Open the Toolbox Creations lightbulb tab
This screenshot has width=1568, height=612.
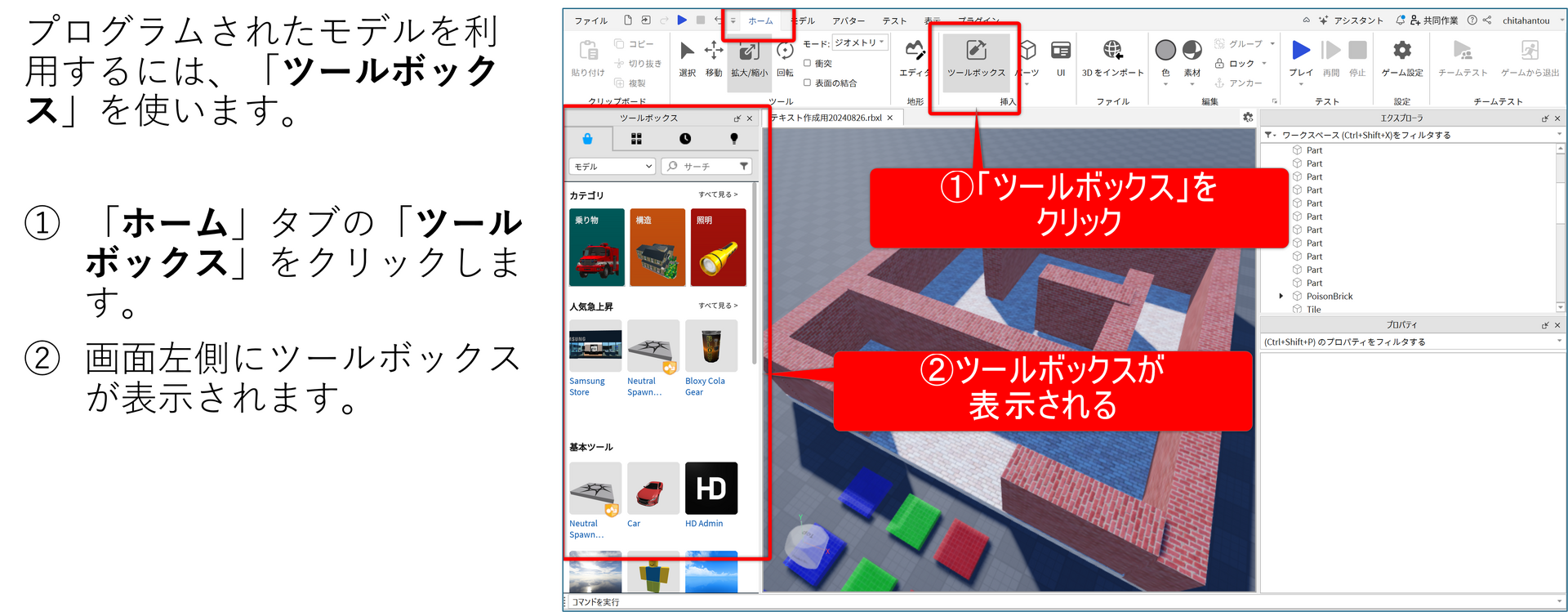[733, 139]
